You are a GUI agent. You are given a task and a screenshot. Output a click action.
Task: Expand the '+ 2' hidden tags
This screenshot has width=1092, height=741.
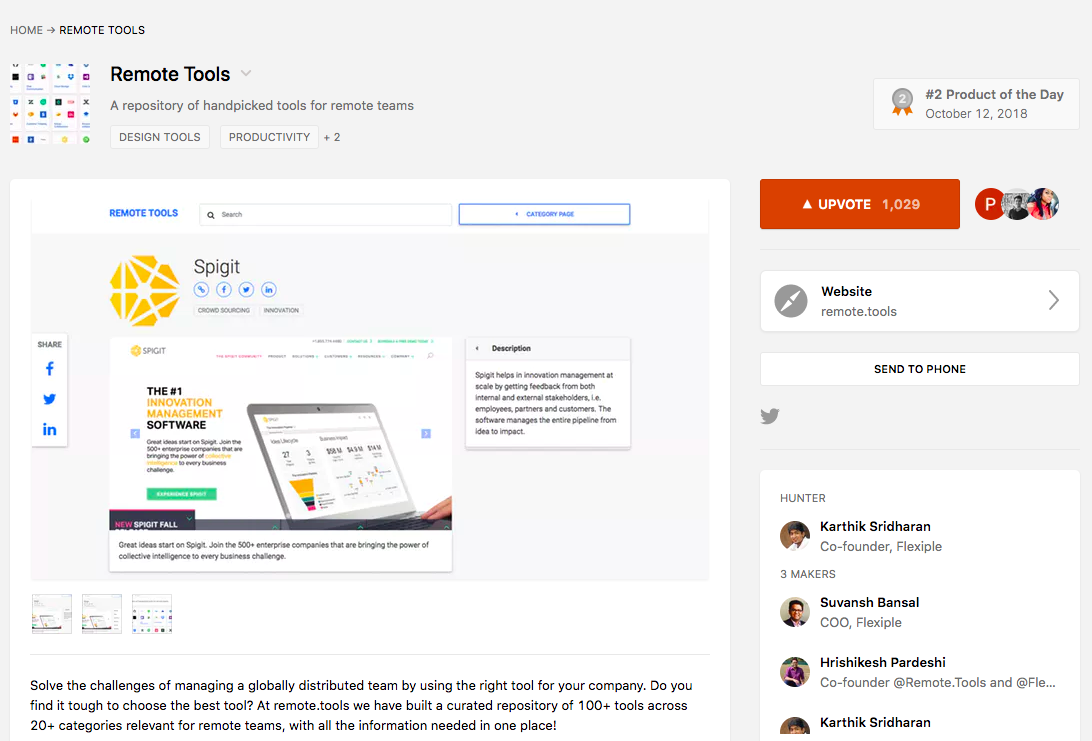(x=332, y=137)
